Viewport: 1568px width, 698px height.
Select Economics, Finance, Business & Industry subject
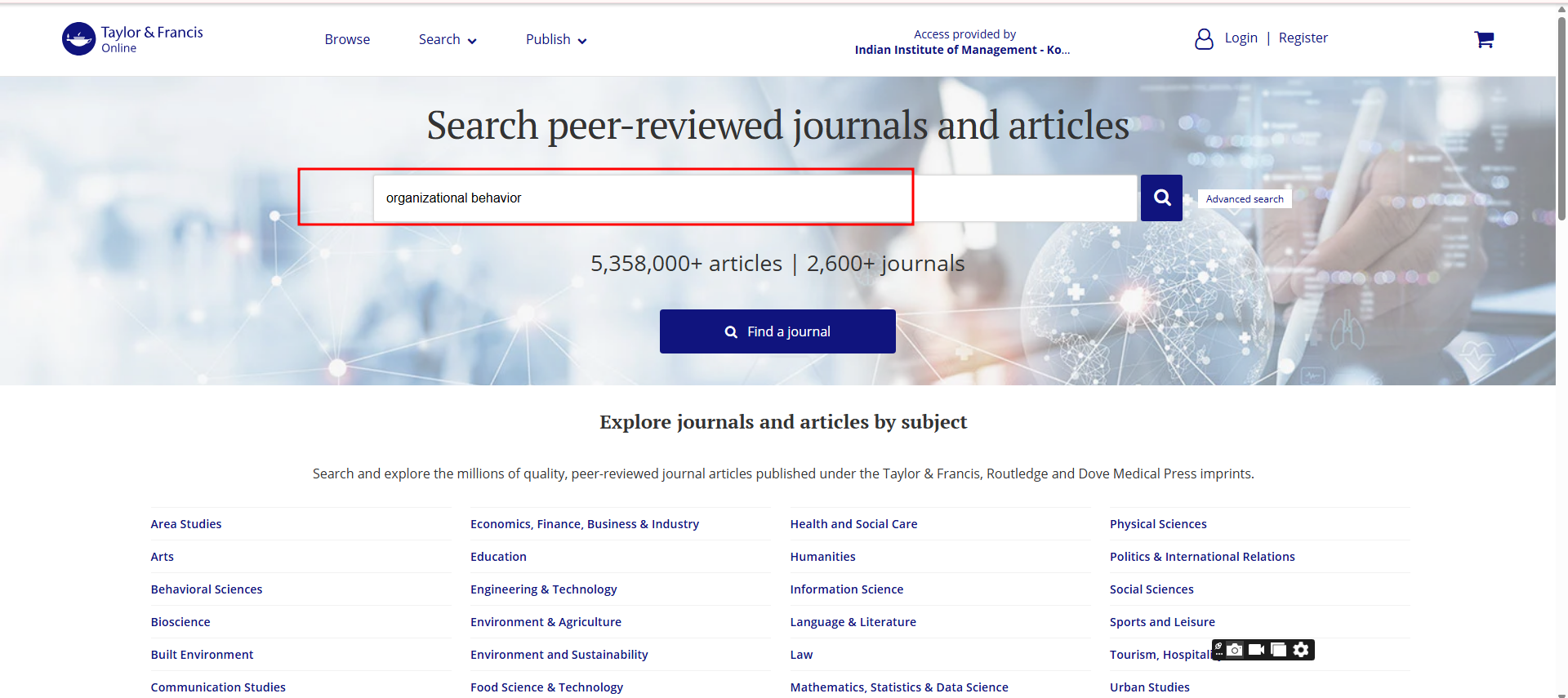584,524
